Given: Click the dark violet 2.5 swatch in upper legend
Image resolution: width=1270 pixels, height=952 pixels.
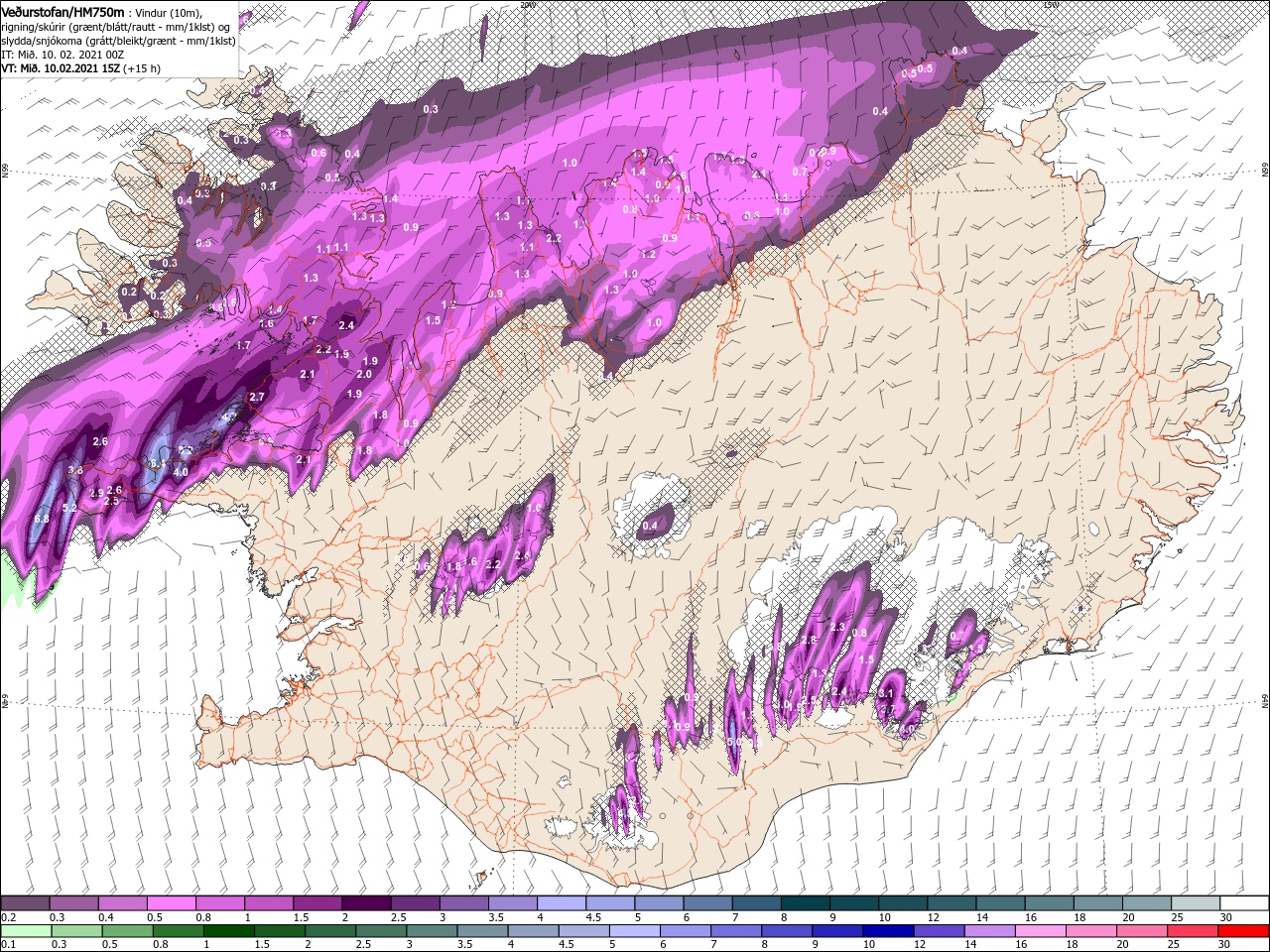Looking at the screenshot, I should 415,903.
